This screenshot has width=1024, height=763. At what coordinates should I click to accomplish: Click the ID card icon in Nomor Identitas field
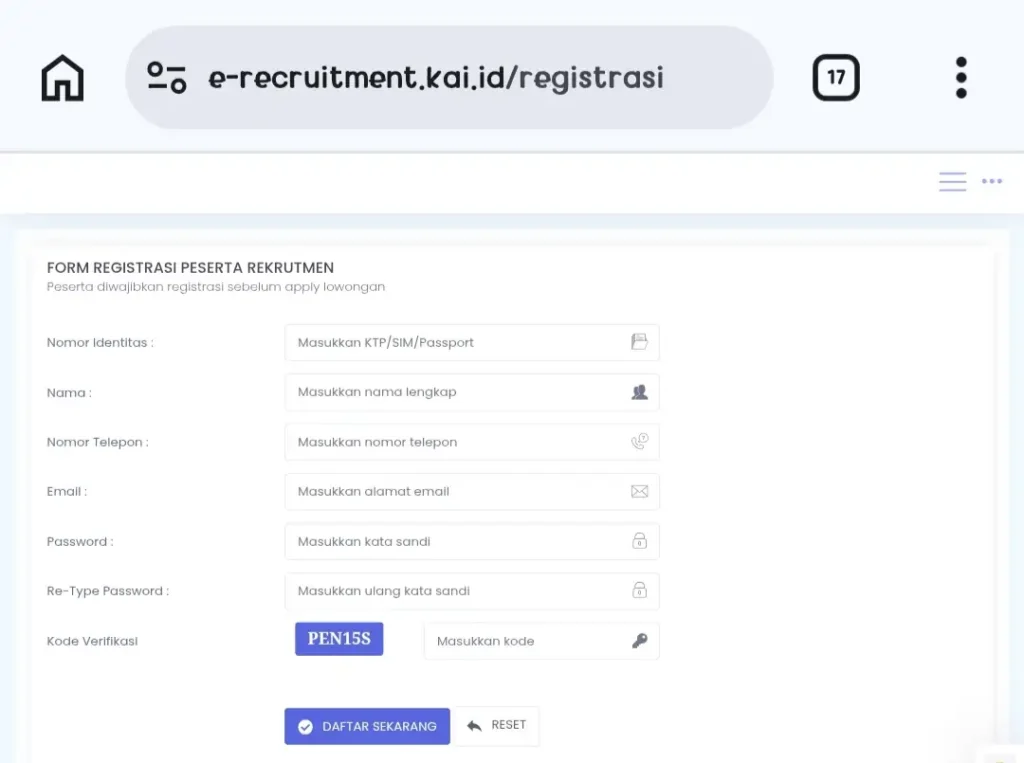[639, 342]
